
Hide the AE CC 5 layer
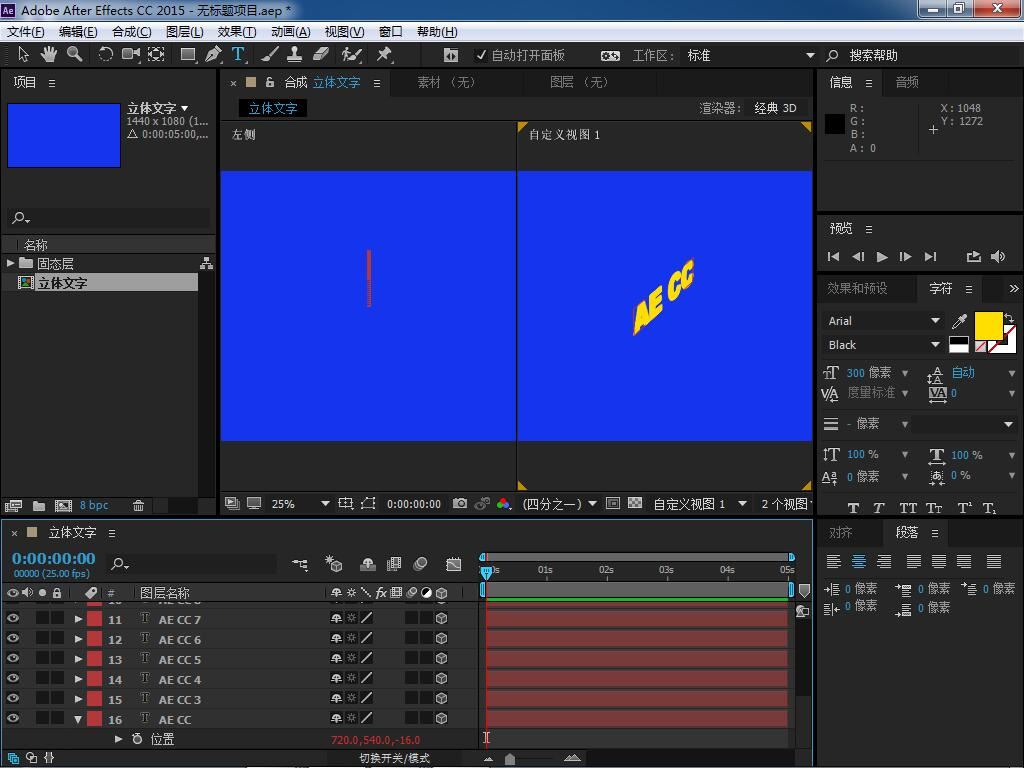coord(12,658)
